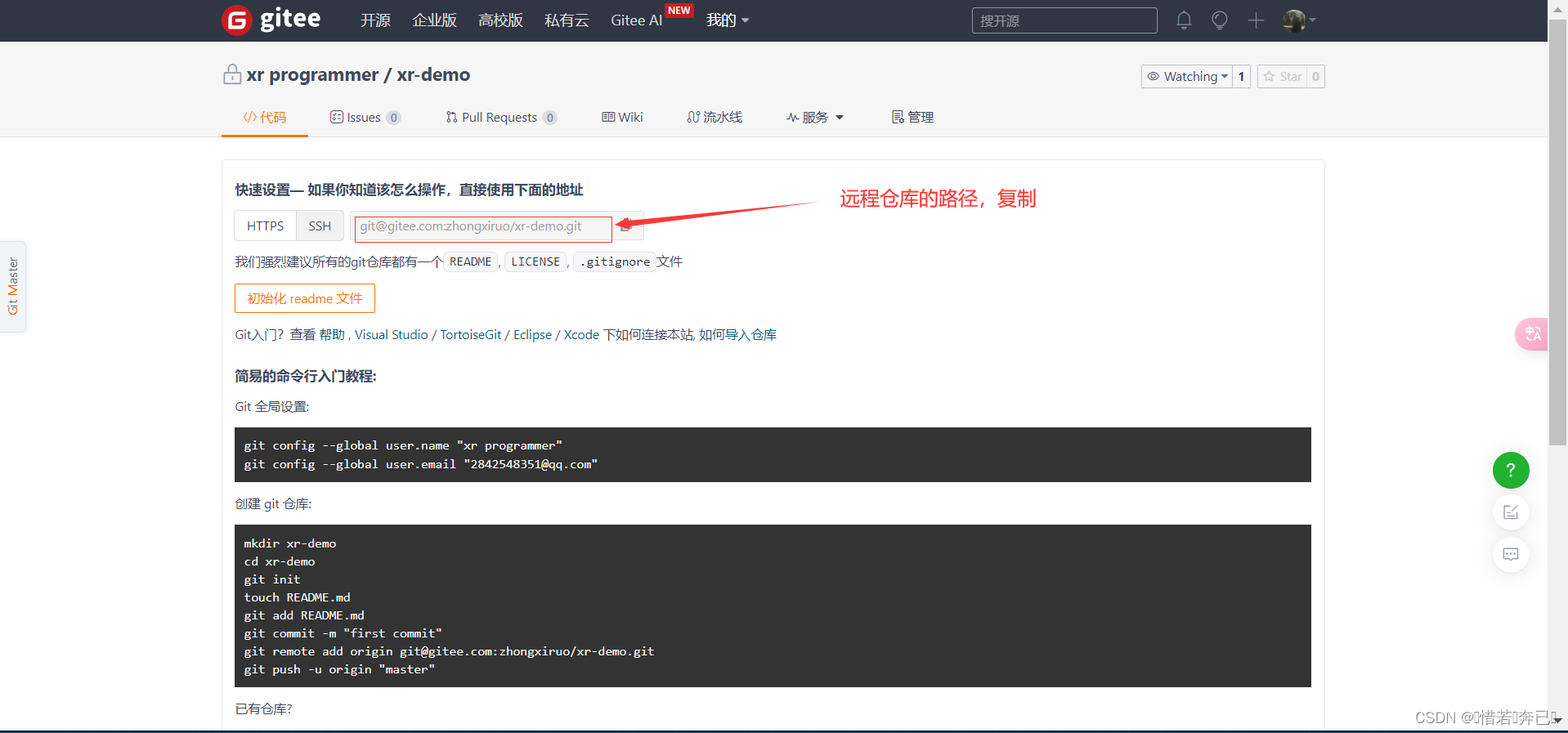Go to 高校版 in the top navigation
This screenshot has height=733, width=1568.
click(500, 20)
